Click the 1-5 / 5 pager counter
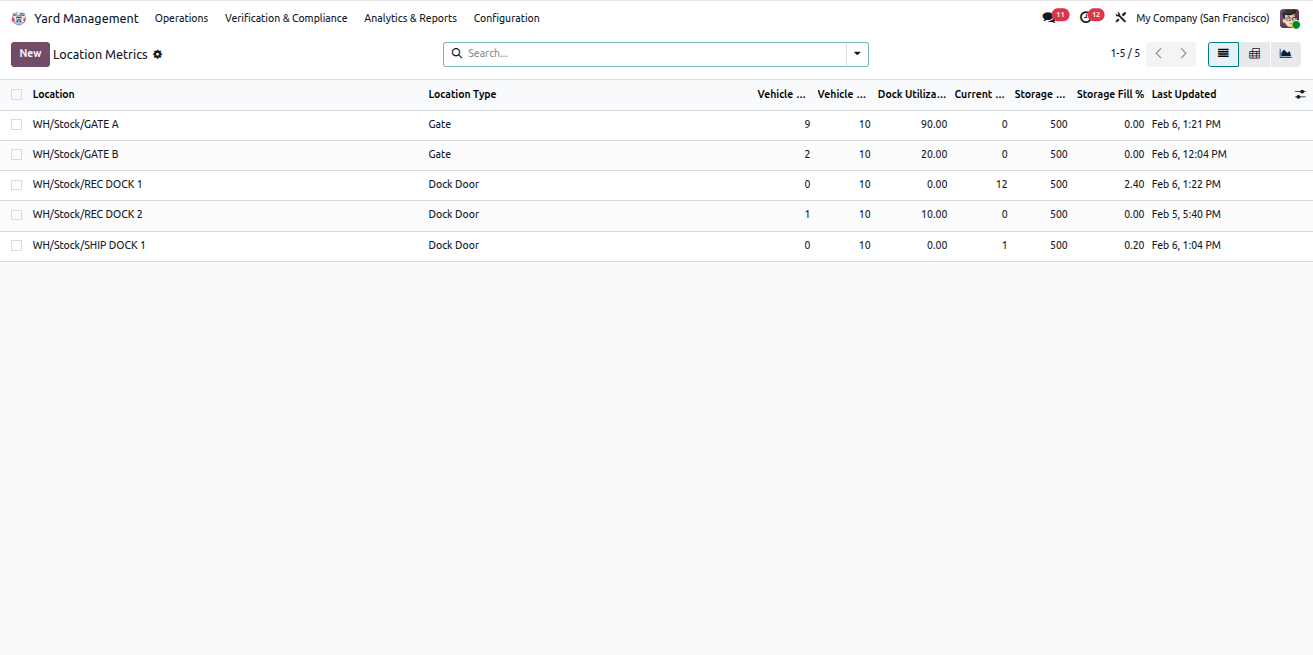This screenshot has height=655, width=1313. click(x=1125, y=54)
